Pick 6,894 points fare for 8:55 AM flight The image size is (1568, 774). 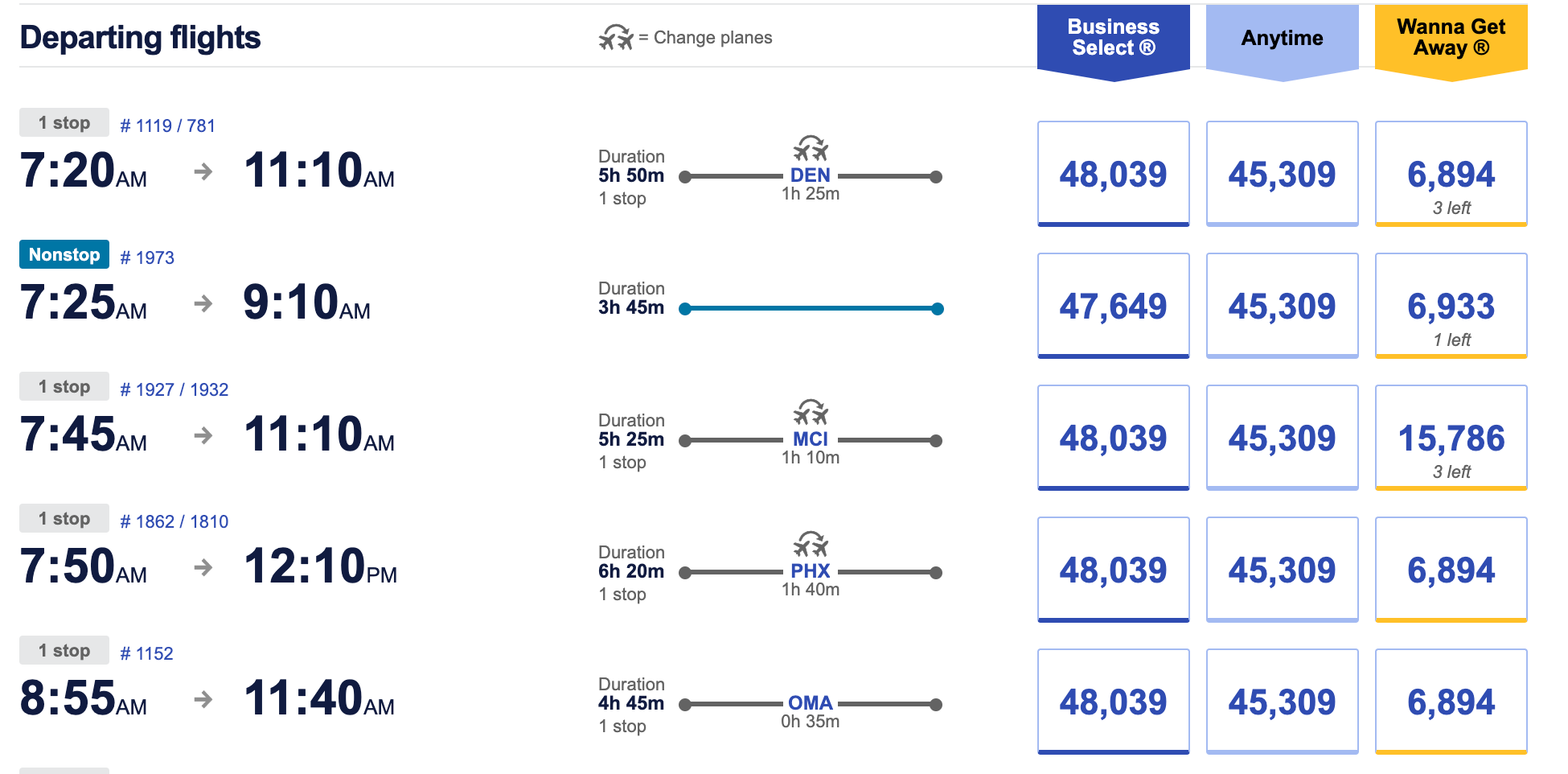pyautogui.click(x=1451, y=702)
